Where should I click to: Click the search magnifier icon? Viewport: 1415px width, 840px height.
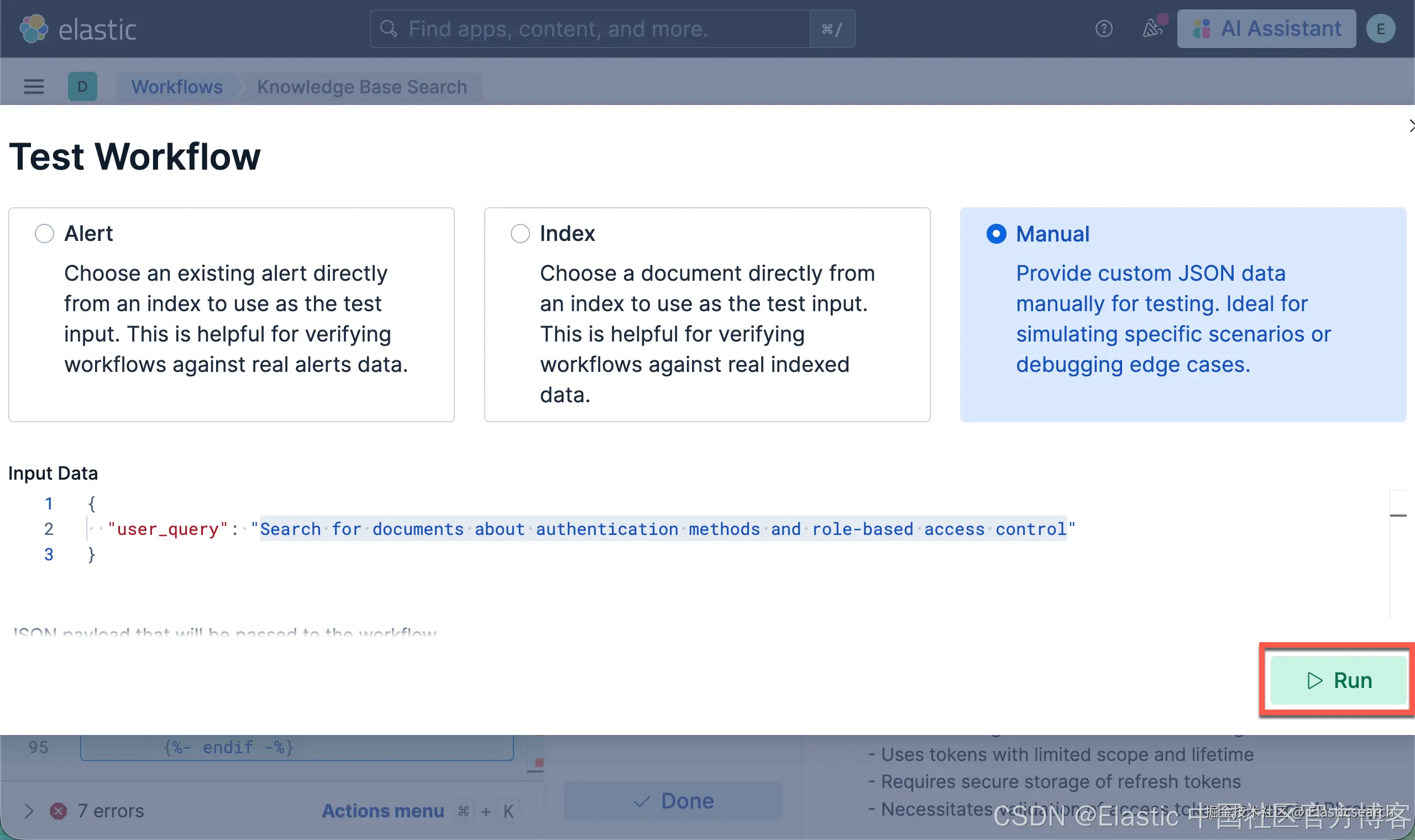(x=388, y=29)
